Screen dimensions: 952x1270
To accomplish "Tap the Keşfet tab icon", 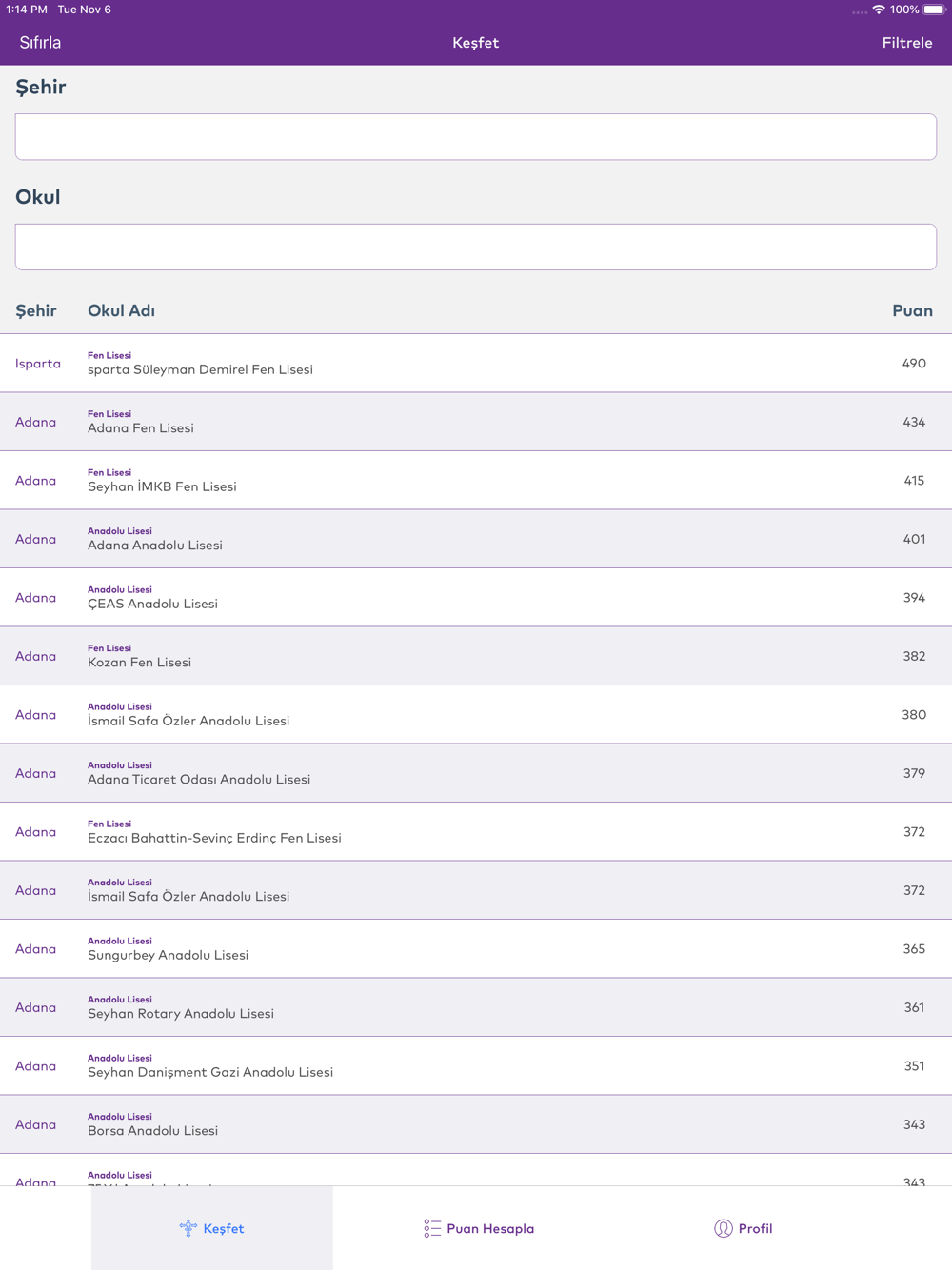I will click(188, 1228).
